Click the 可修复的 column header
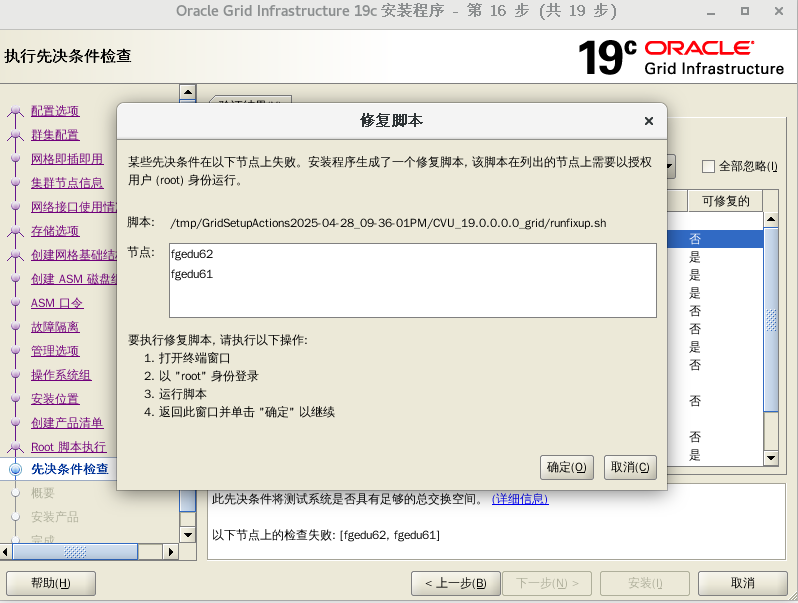 pos(726,201)
